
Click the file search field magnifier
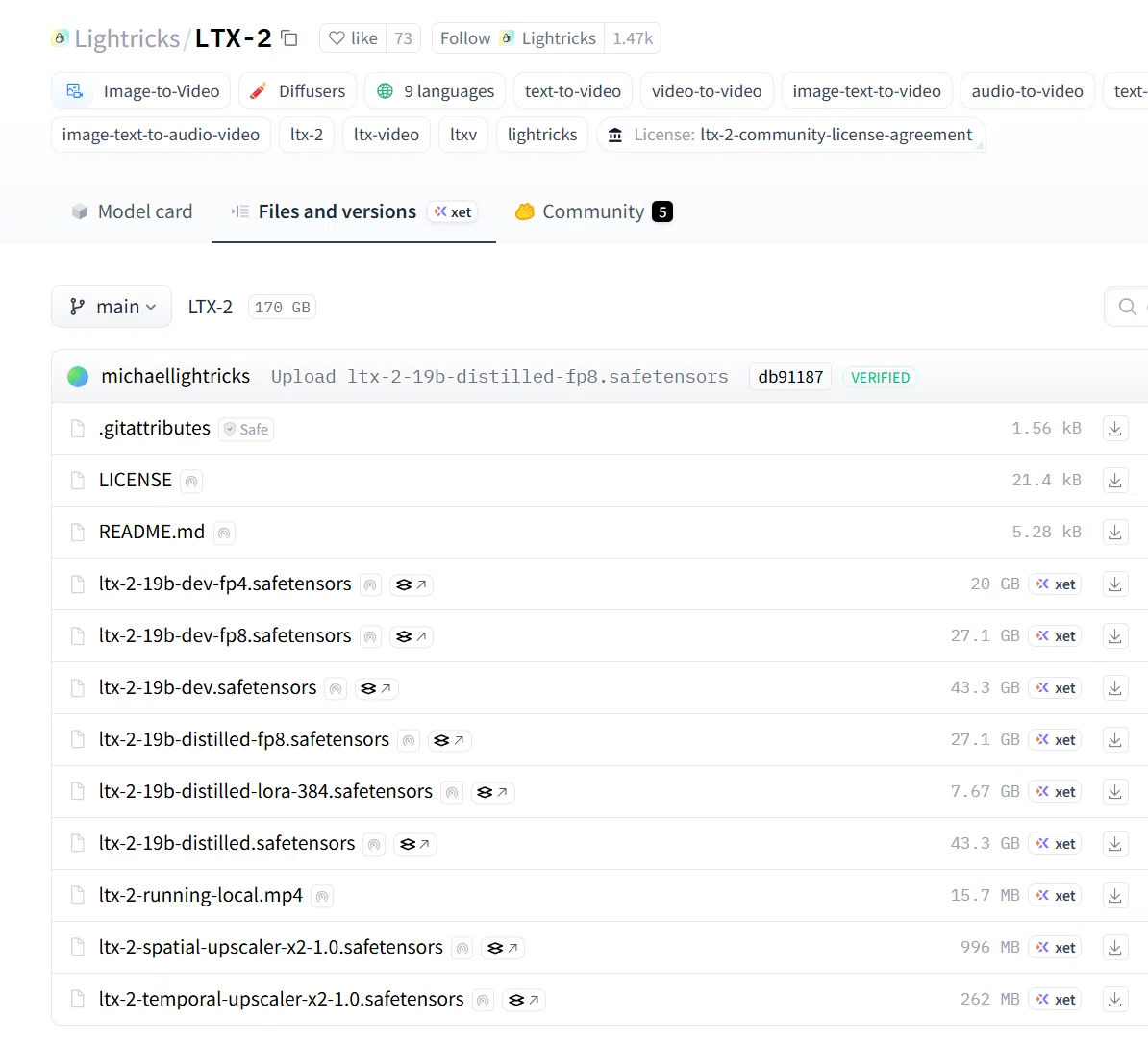click(1128, 307)
